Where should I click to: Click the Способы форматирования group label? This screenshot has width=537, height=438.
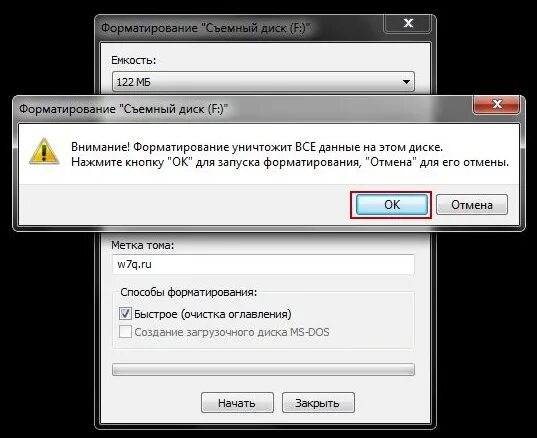pyautogui.click(x=189, y=292)
